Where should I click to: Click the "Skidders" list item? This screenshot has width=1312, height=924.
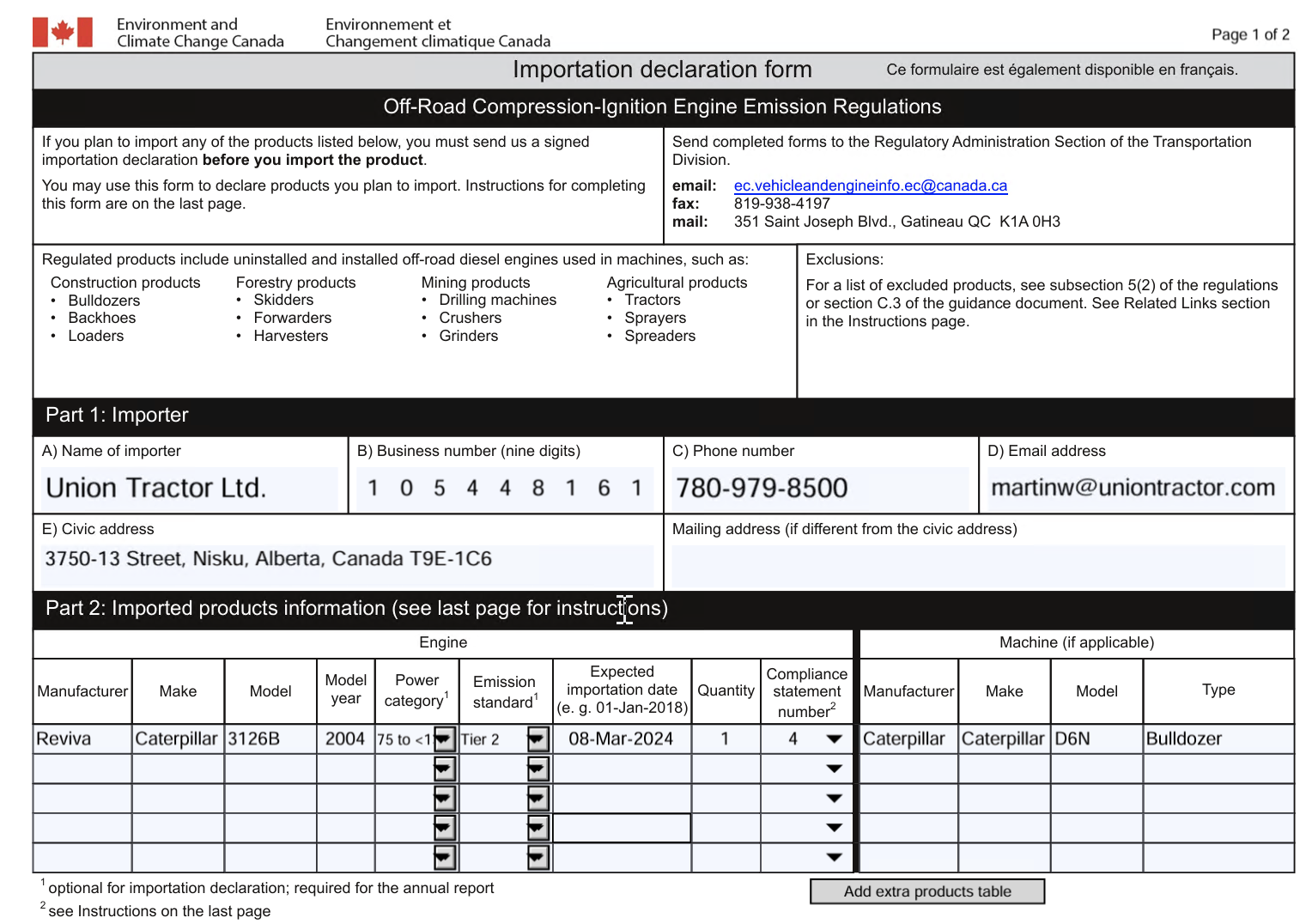(283, 300)
